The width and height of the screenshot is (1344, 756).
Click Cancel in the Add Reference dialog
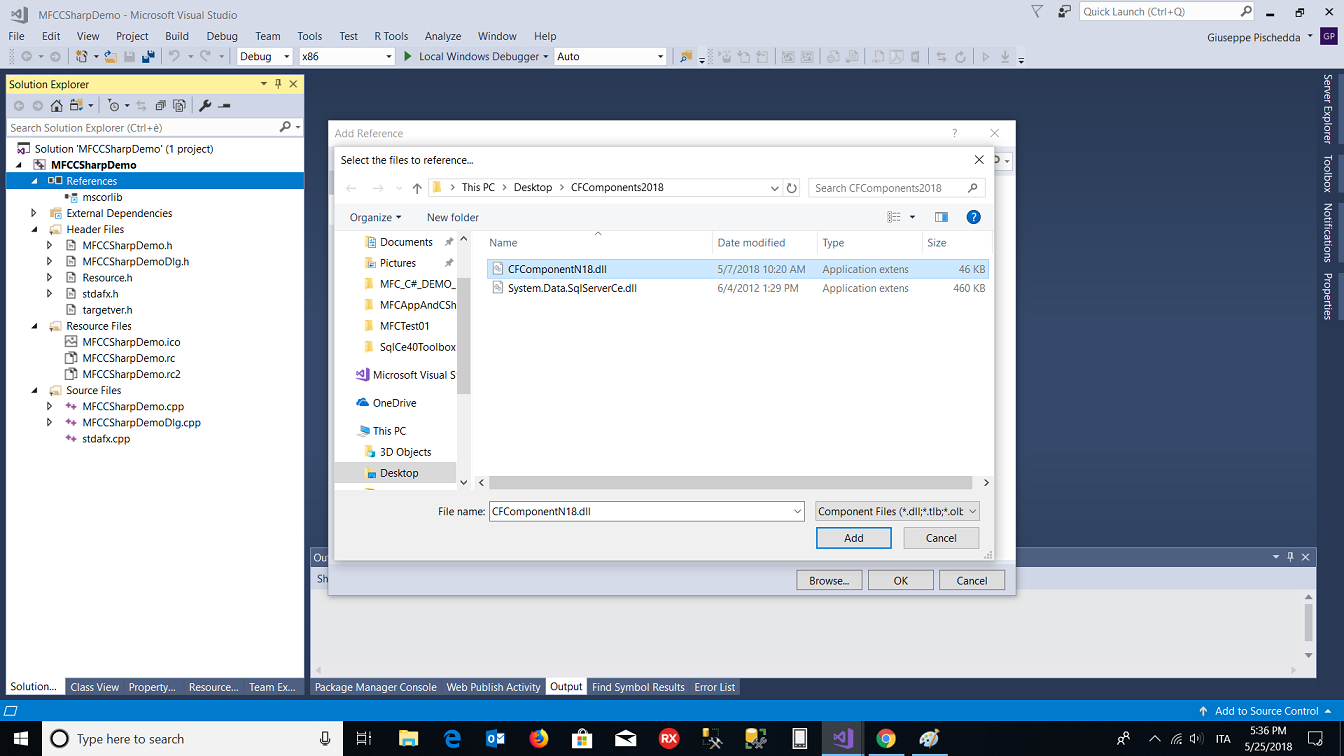[972, 580]
